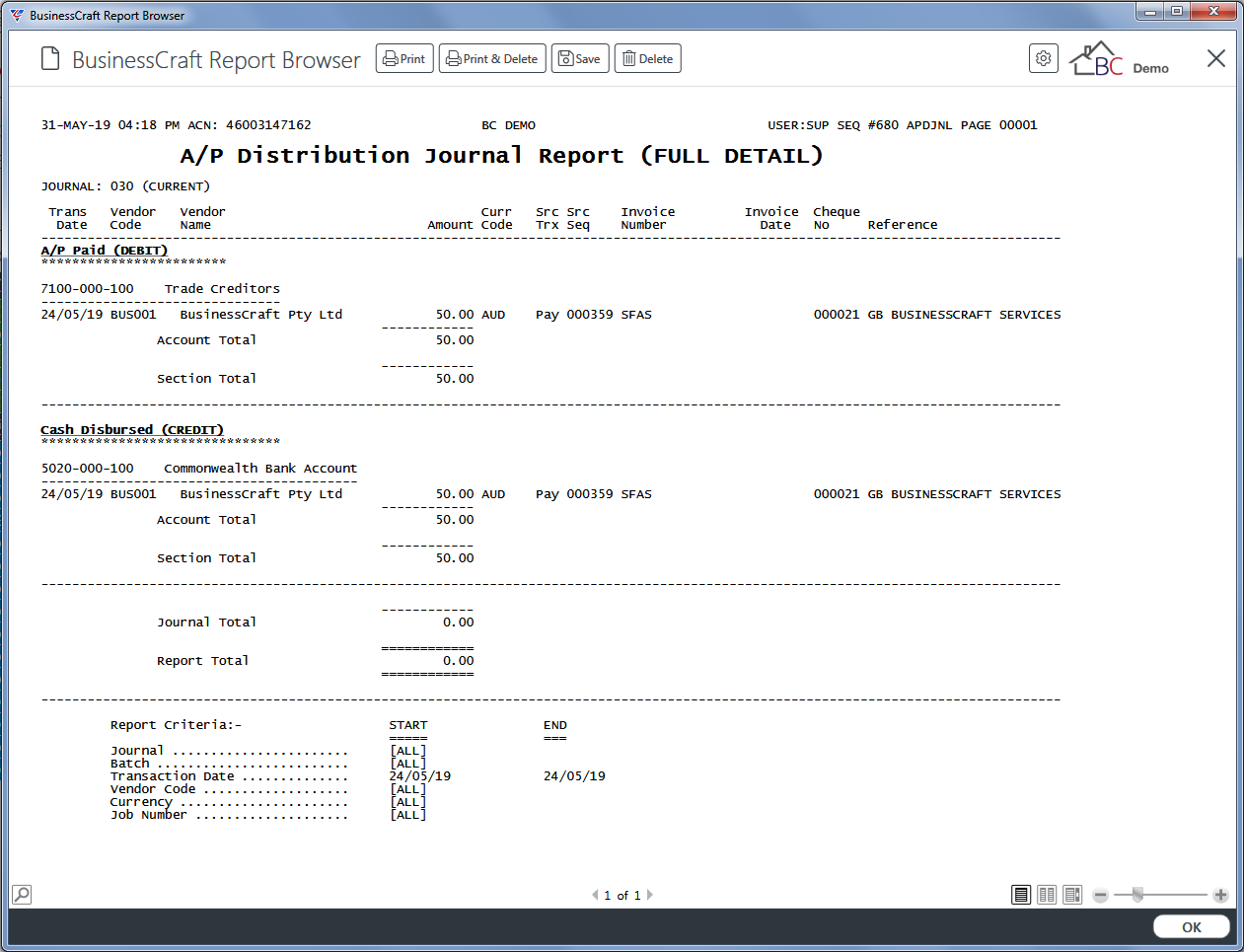Minimize the Report Browser window
Image resolution: width=1244 pixels, height=952 pixels.
coord(1150,12)
